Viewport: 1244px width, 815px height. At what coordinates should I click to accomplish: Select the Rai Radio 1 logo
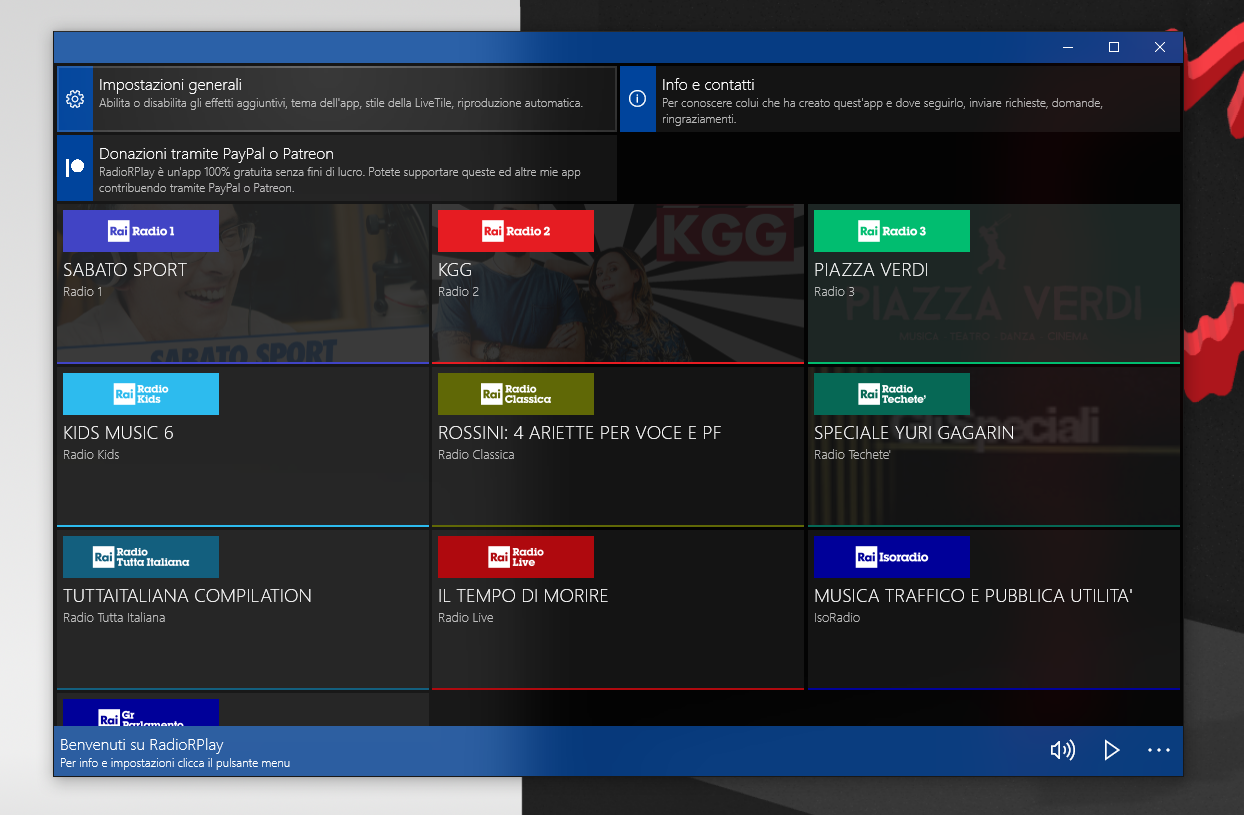pos(141,231)
